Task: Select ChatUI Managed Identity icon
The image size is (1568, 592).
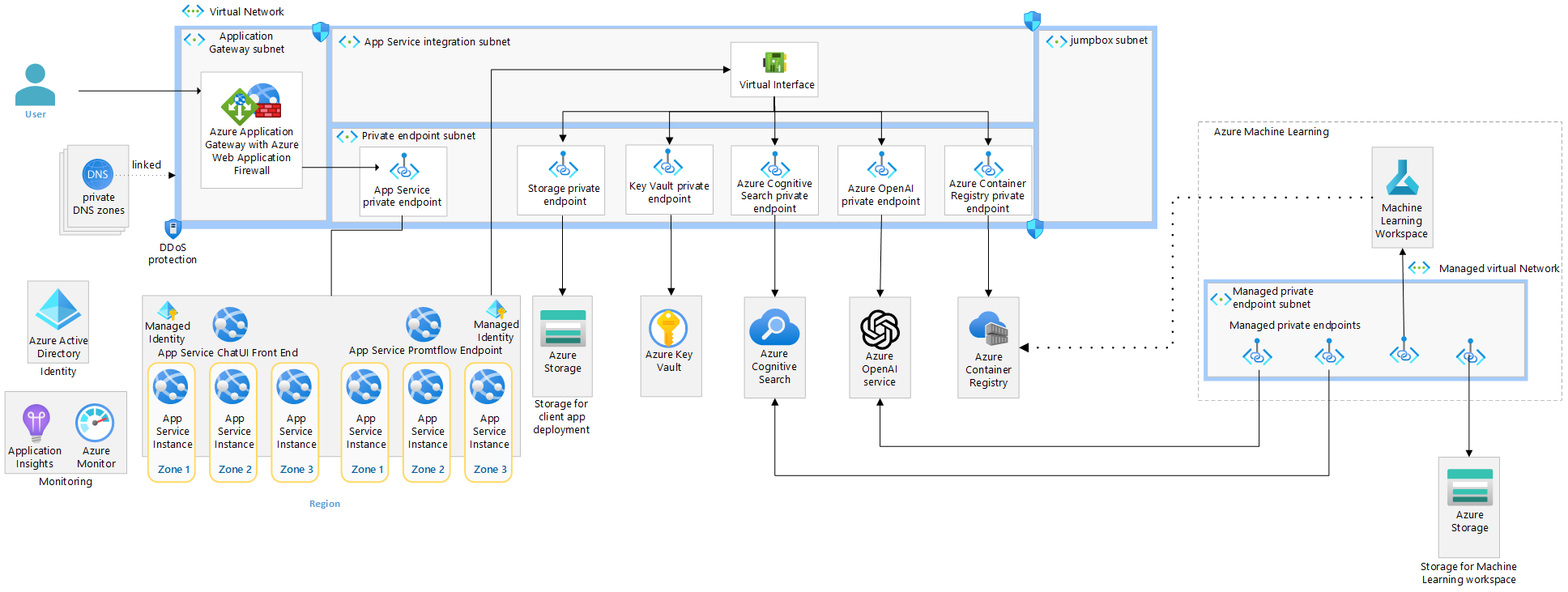Action: point(168,311)
